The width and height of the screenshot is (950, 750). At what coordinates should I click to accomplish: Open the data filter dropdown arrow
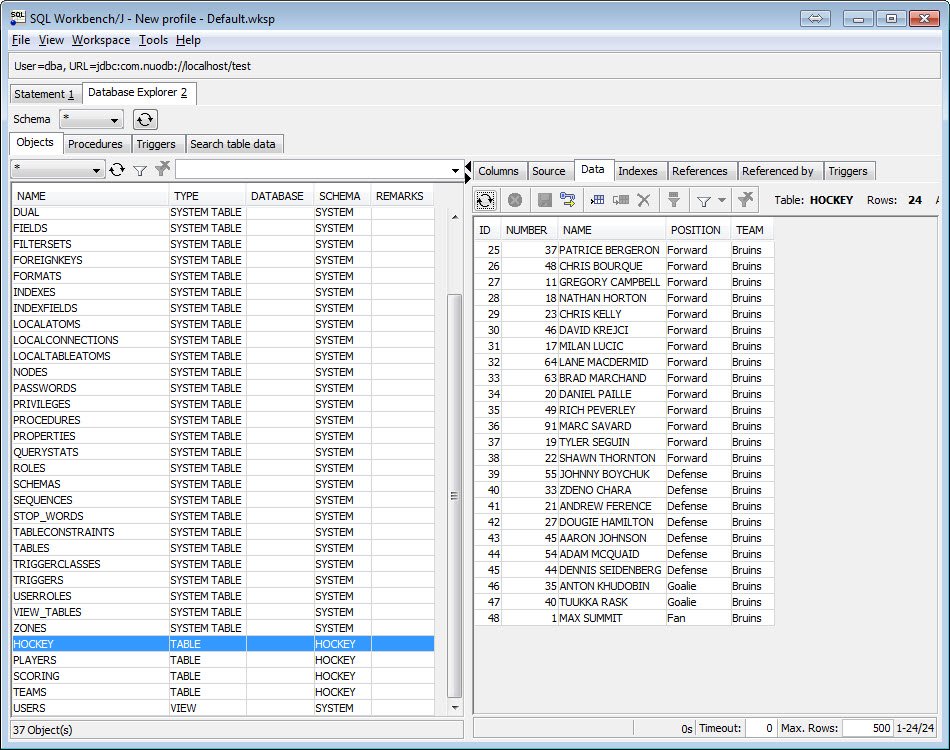coord(721,200)
